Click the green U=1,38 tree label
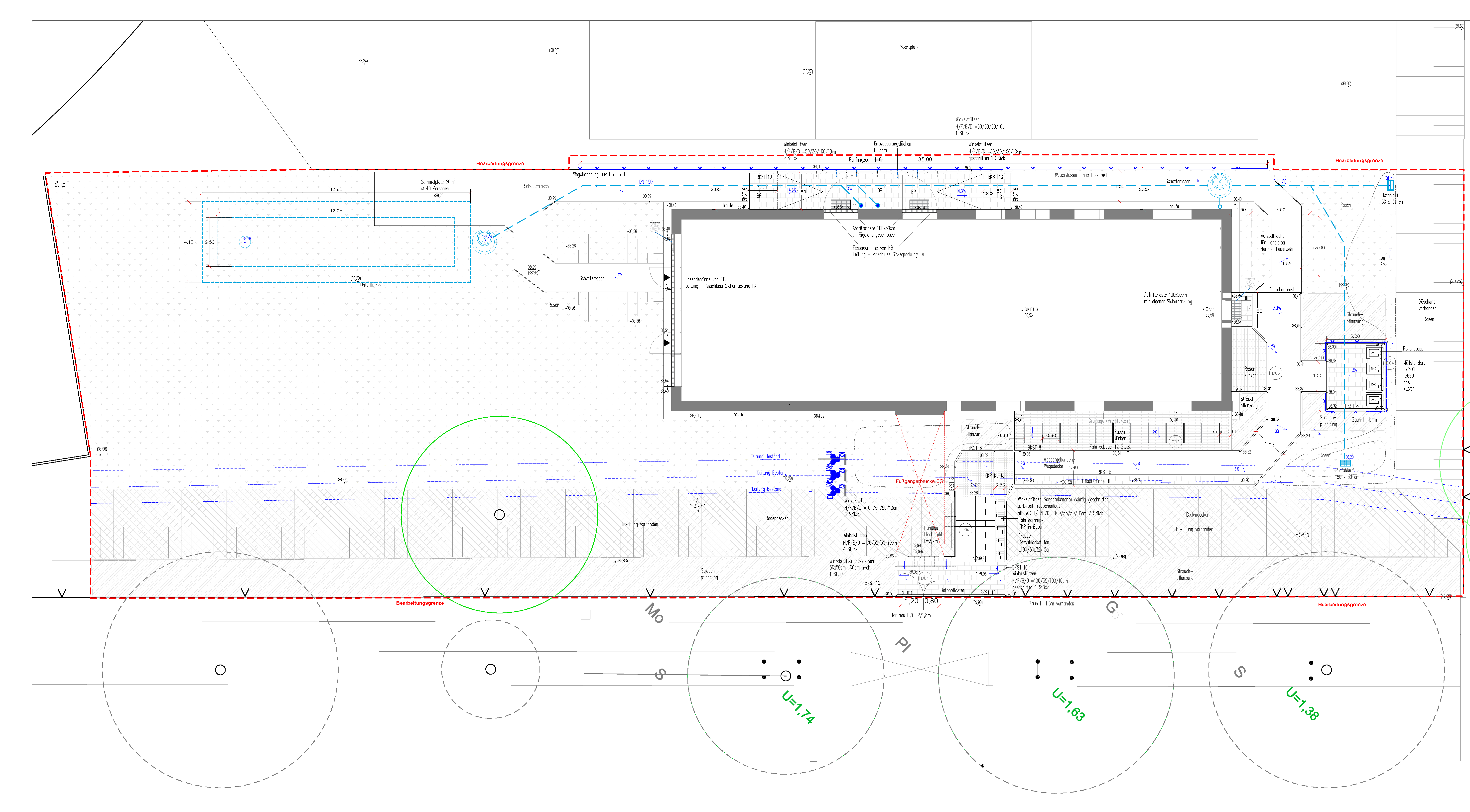This screenshot has height=812, width=1470. coord(1302,703)
